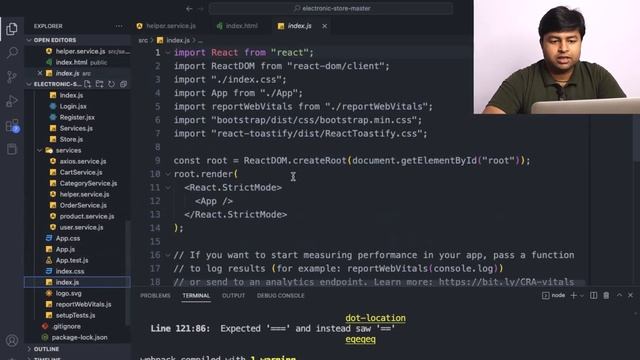Screen dimensions: 640x360
Task: Split the terminal panel
Action: point(593,295)
